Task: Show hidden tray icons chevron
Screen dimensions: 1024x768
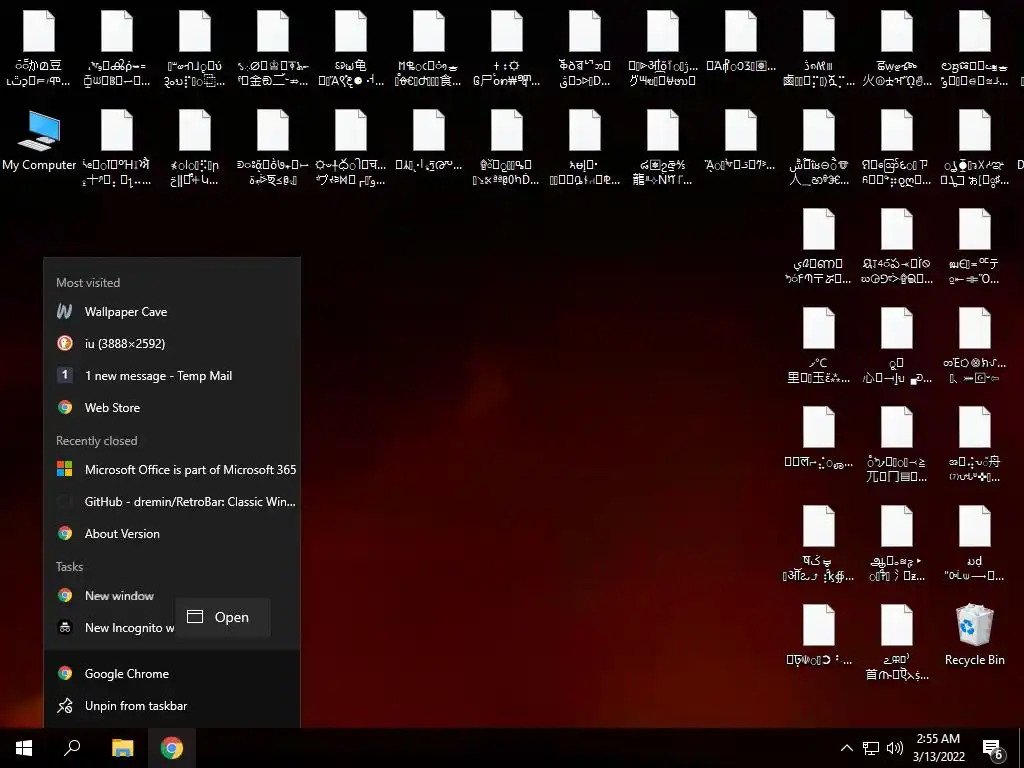Action: point(846,748)
